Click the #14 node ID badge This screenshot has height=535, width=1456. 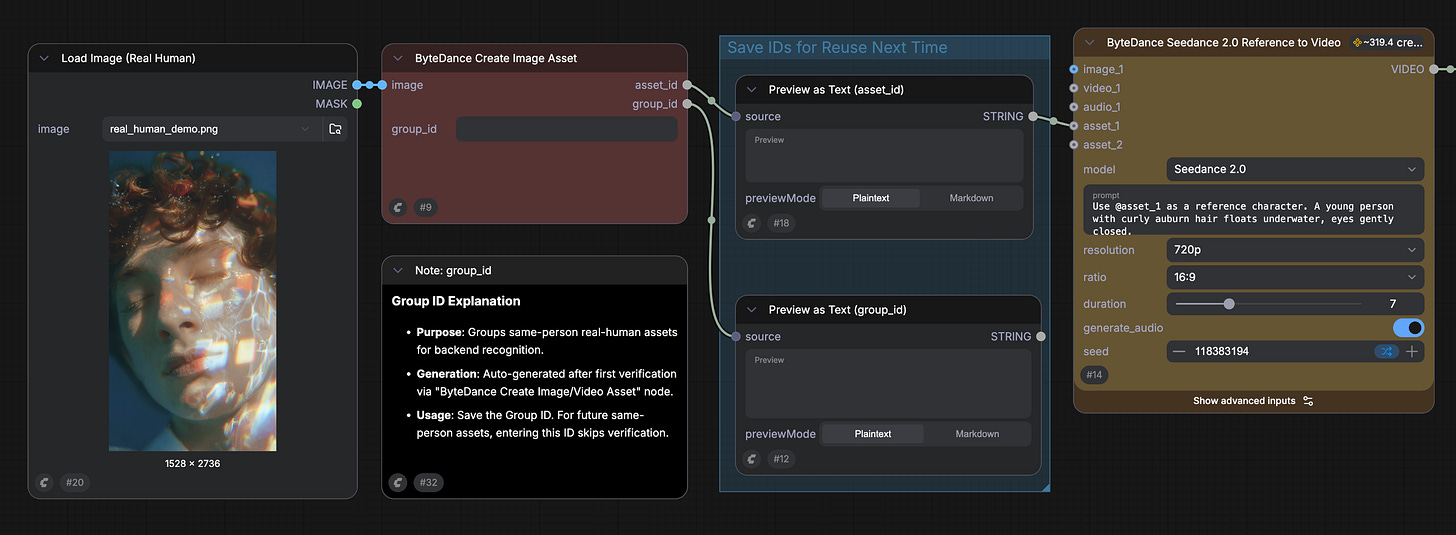pos(1094,375)
